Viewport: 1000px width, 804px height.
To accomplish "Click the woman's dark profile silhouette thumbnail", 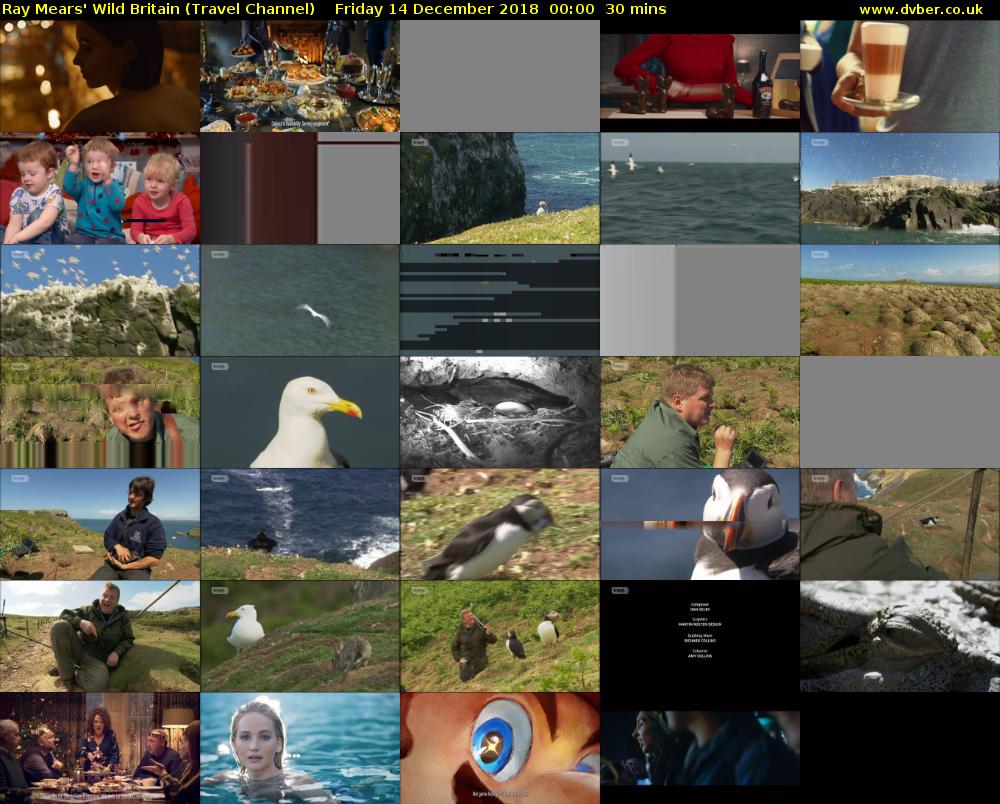I will point(99,76).
